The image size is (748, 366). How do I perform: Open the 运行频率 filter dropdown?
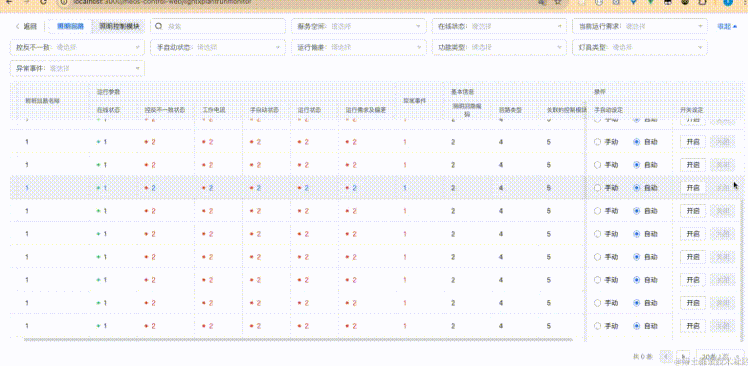pyautogui.click(x=359, y=47)
